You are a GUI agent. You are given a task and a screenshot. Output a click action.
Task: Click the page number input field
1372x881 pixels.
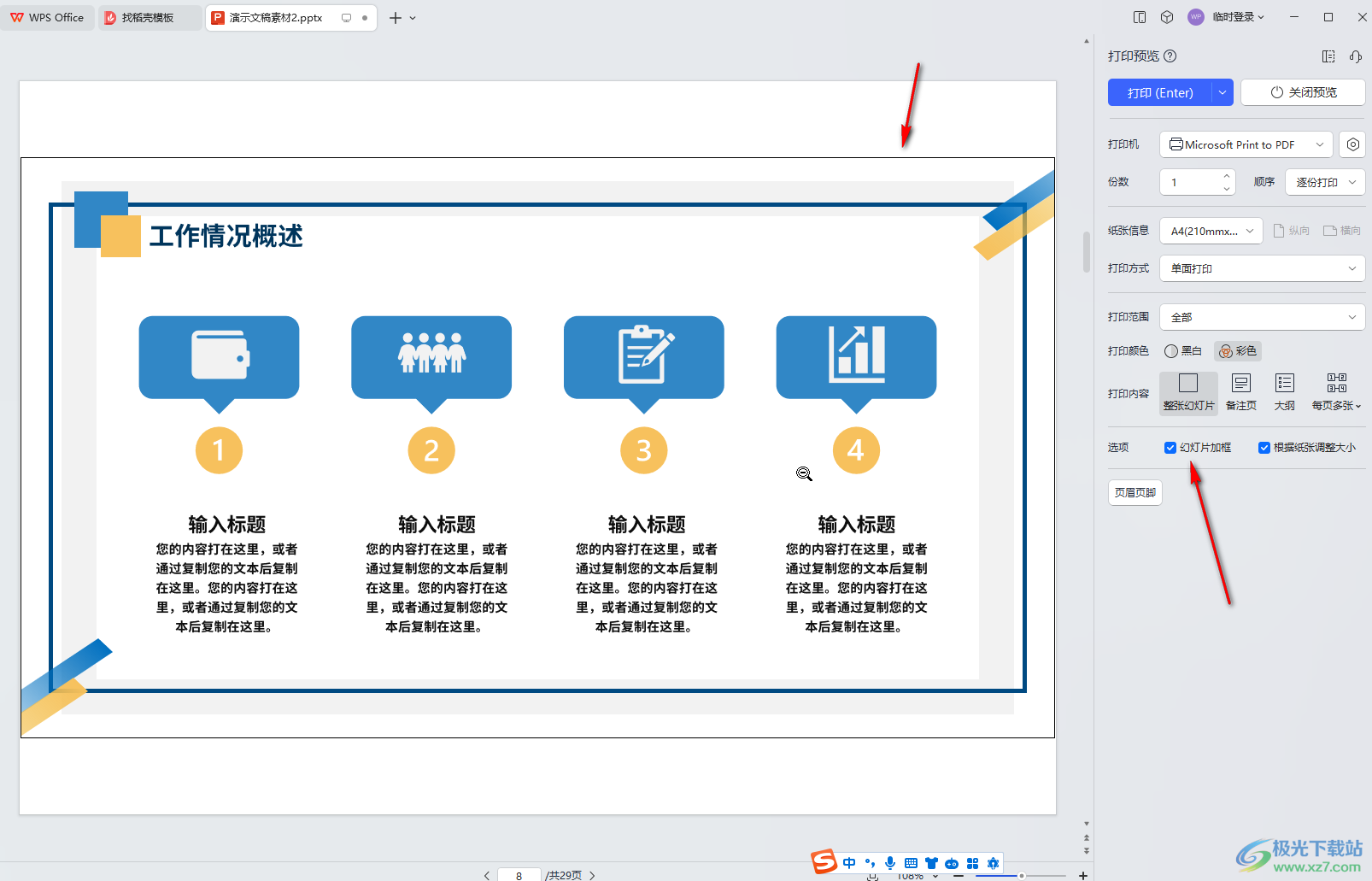519,875
